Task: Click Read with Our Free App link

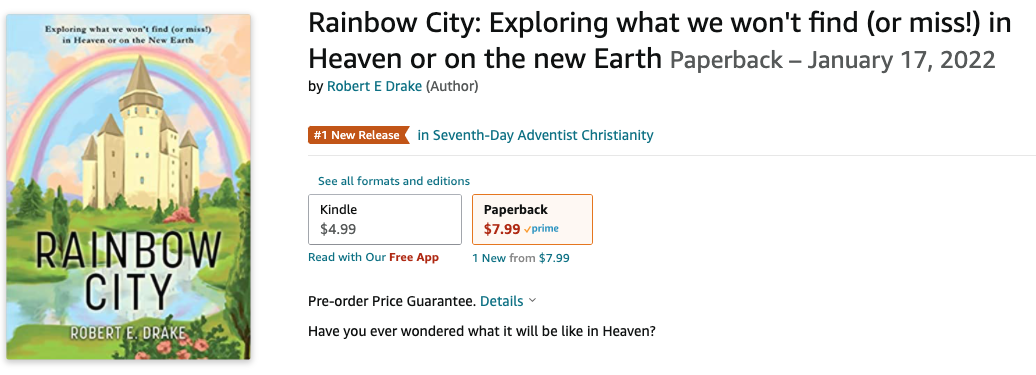Action: click(x=373, y=257)
